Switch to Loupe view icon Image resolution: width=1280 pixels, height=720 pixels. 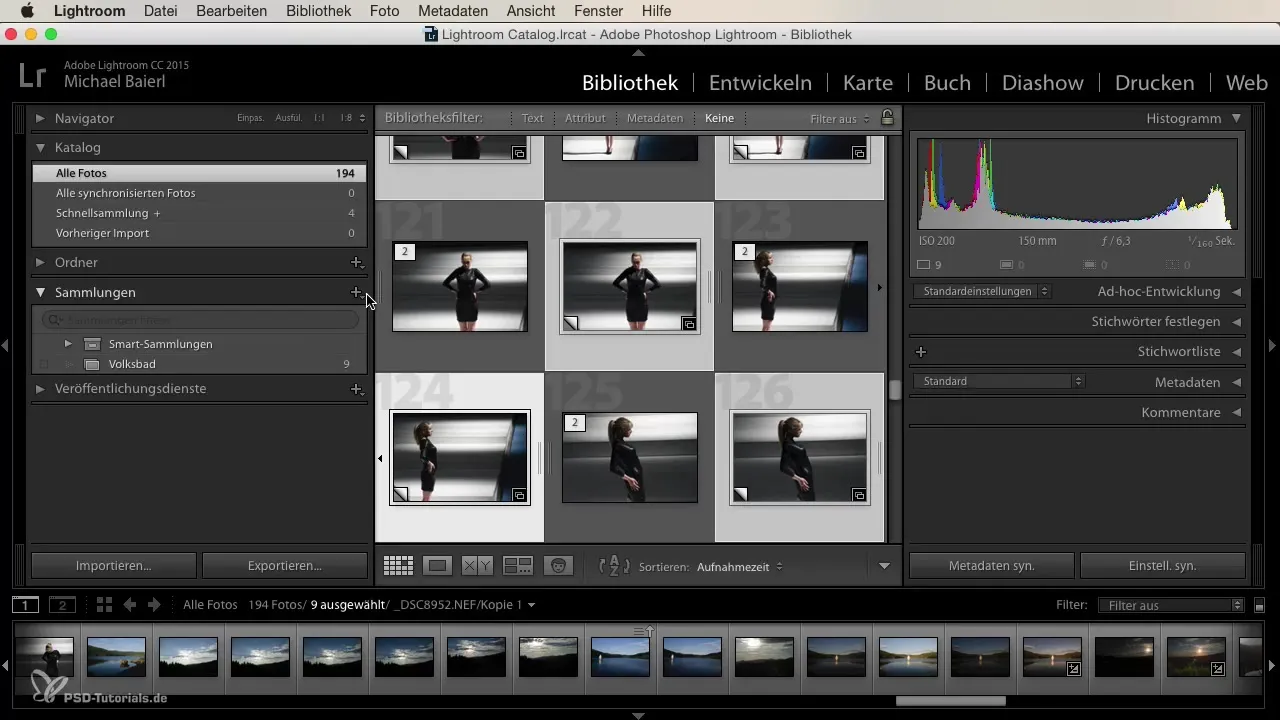click(x=437, y=566)
